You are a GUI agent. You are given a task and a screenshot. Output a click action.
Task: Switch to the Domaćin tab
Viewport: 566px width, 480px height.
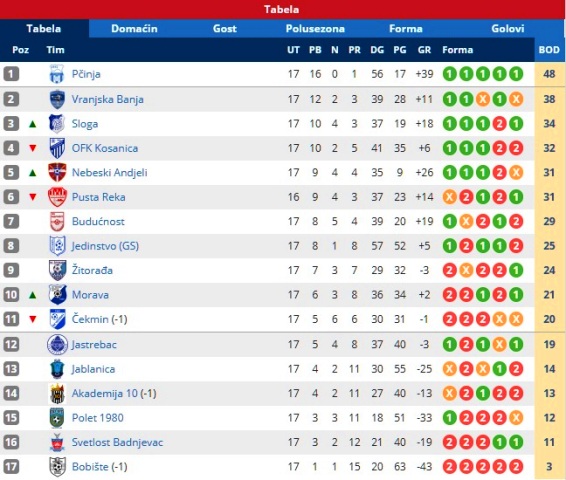point(134,29)
